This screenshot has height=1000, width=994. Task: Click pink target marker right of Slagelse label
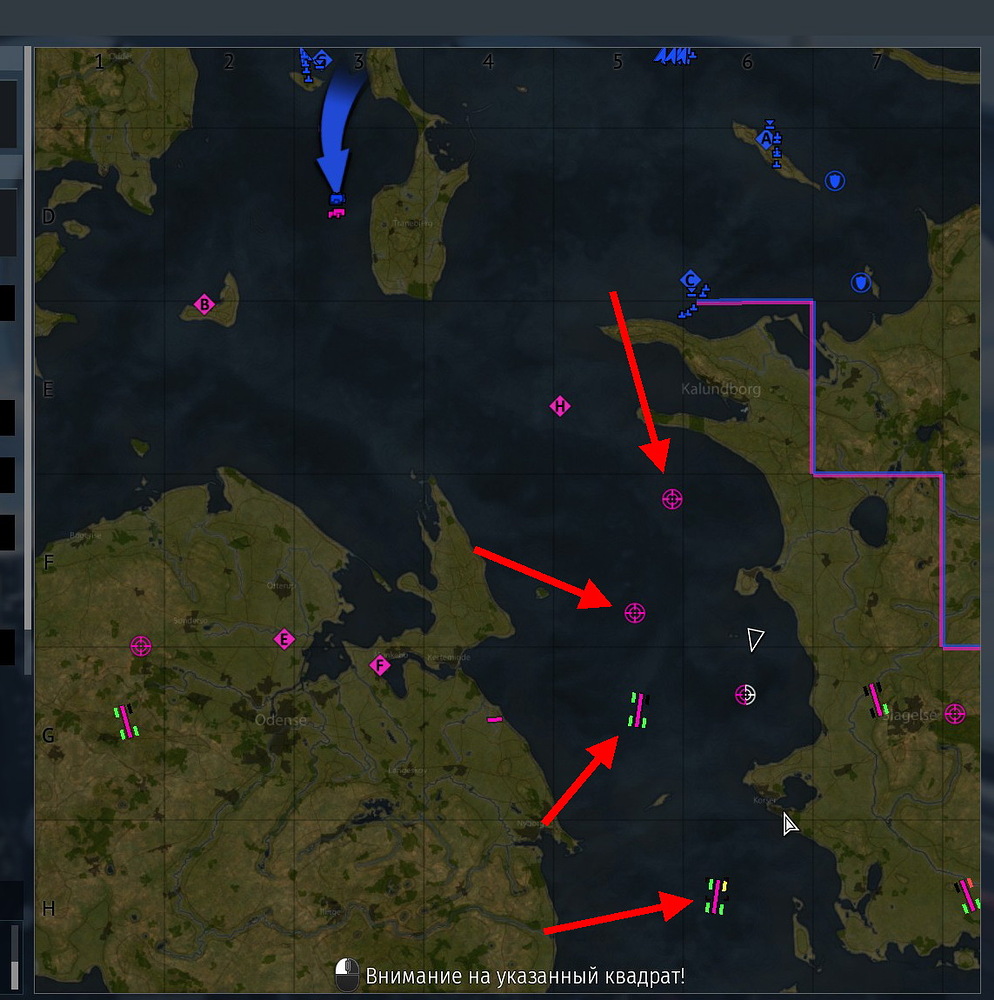pyautogui.click(x=954, y=714)
